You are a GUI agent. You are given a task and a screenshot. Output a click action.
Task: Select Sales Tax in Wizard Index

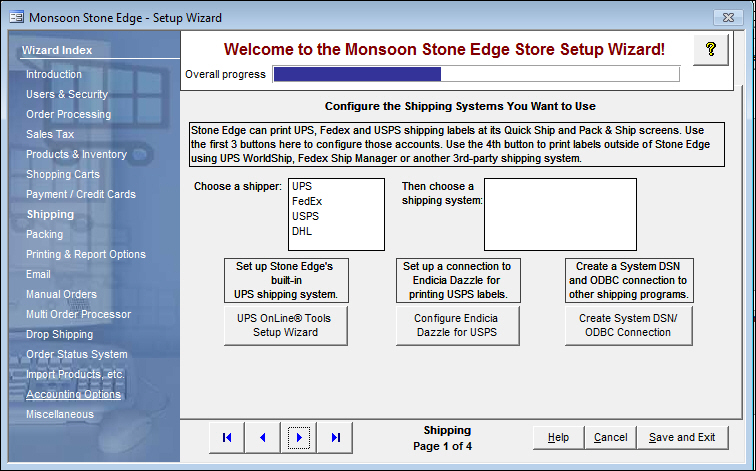coord(50,134)
